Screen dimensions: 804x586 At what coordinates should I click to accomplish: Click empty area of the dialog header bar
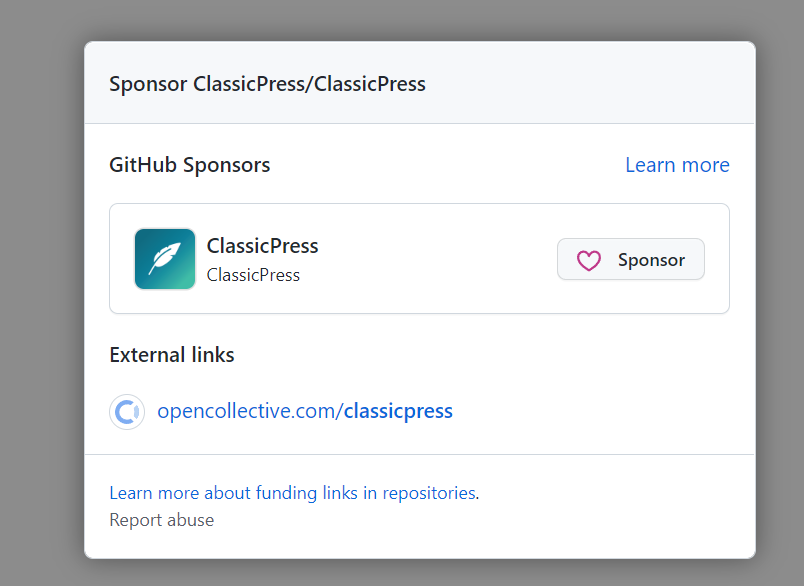pyautogui.click(x=600, y=84)
